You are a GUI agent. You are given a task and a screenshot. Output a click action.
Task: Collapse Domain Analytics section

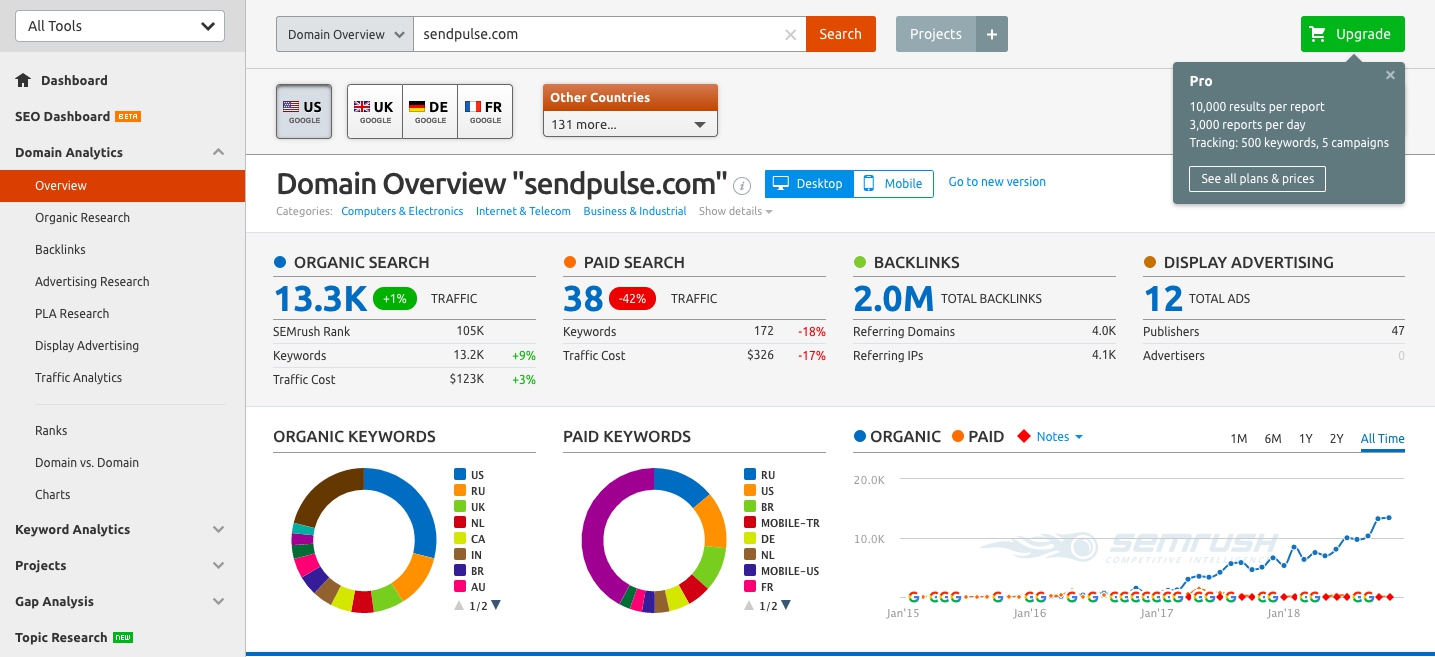point(218,153)
